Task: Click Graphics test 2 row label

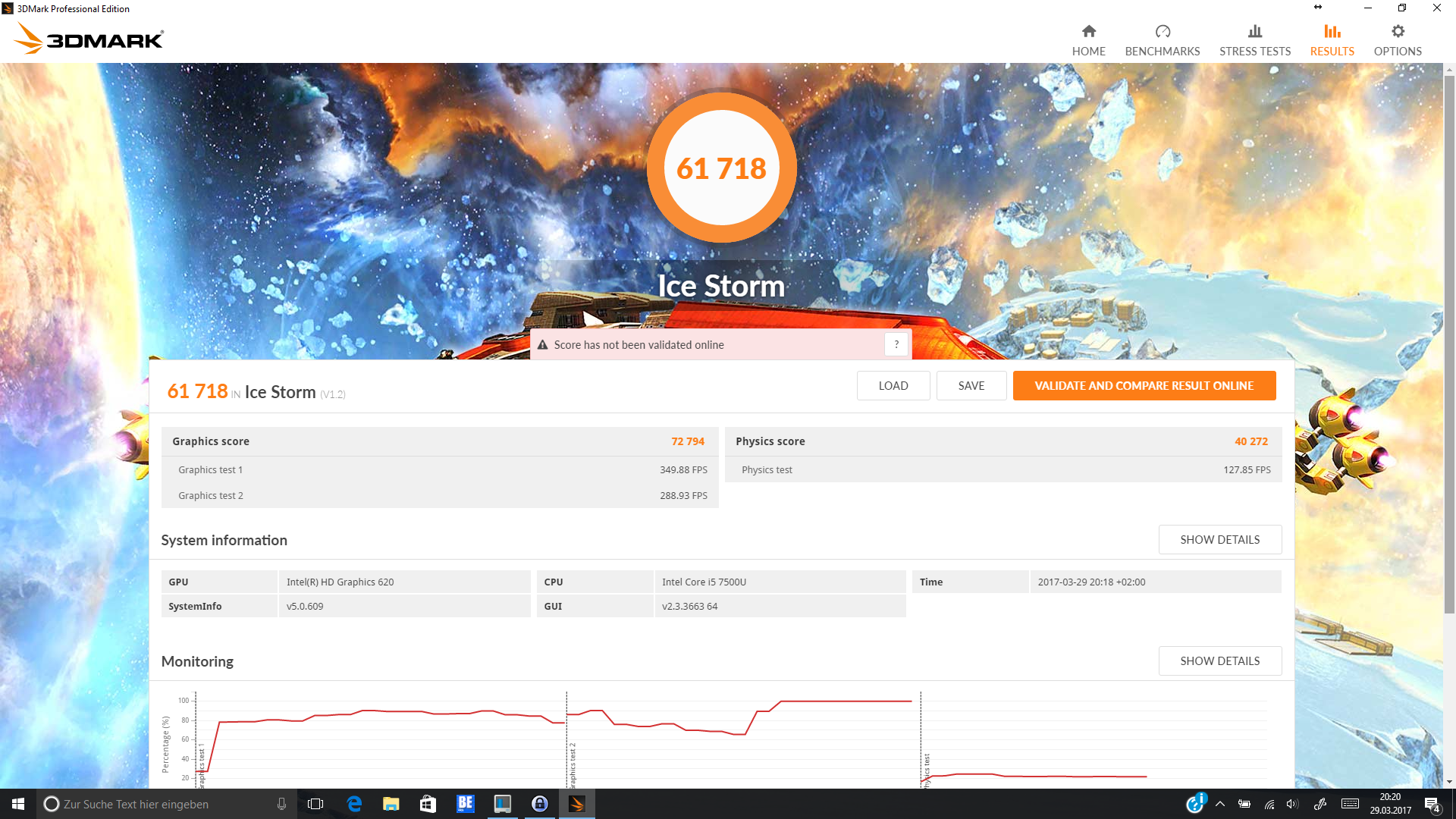Action: click(x=211, y=496)
